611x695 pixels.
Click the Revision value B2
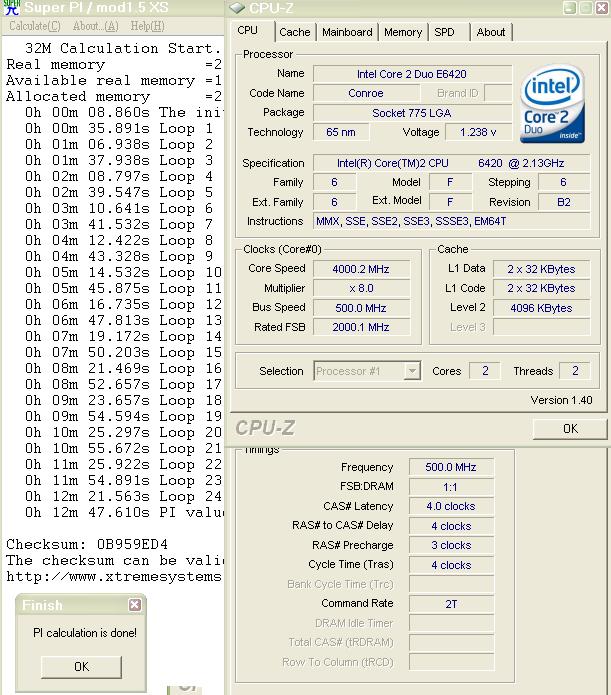(x=564, y=202)
